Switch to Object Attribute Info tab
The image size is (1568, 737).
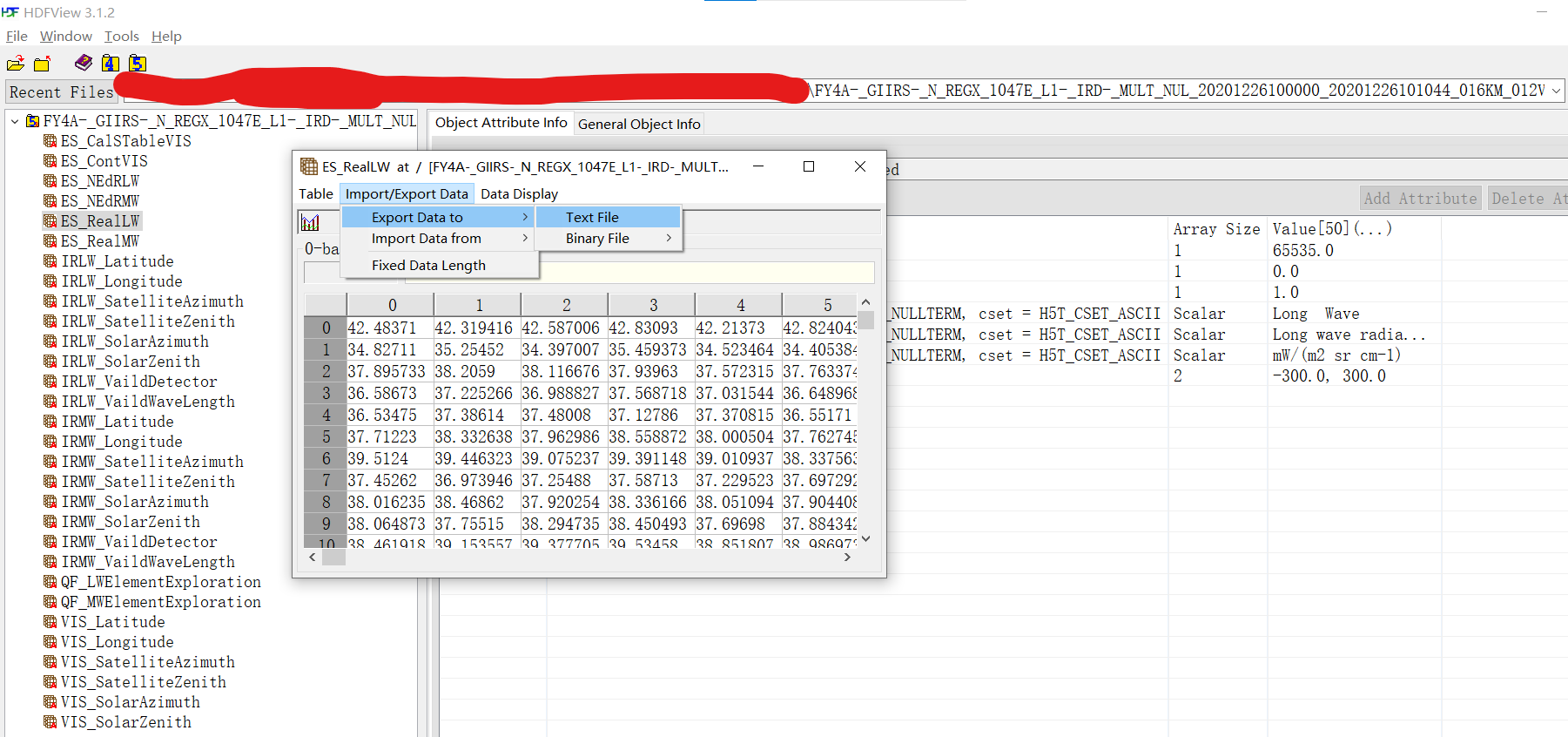click(x=501, y=123)
